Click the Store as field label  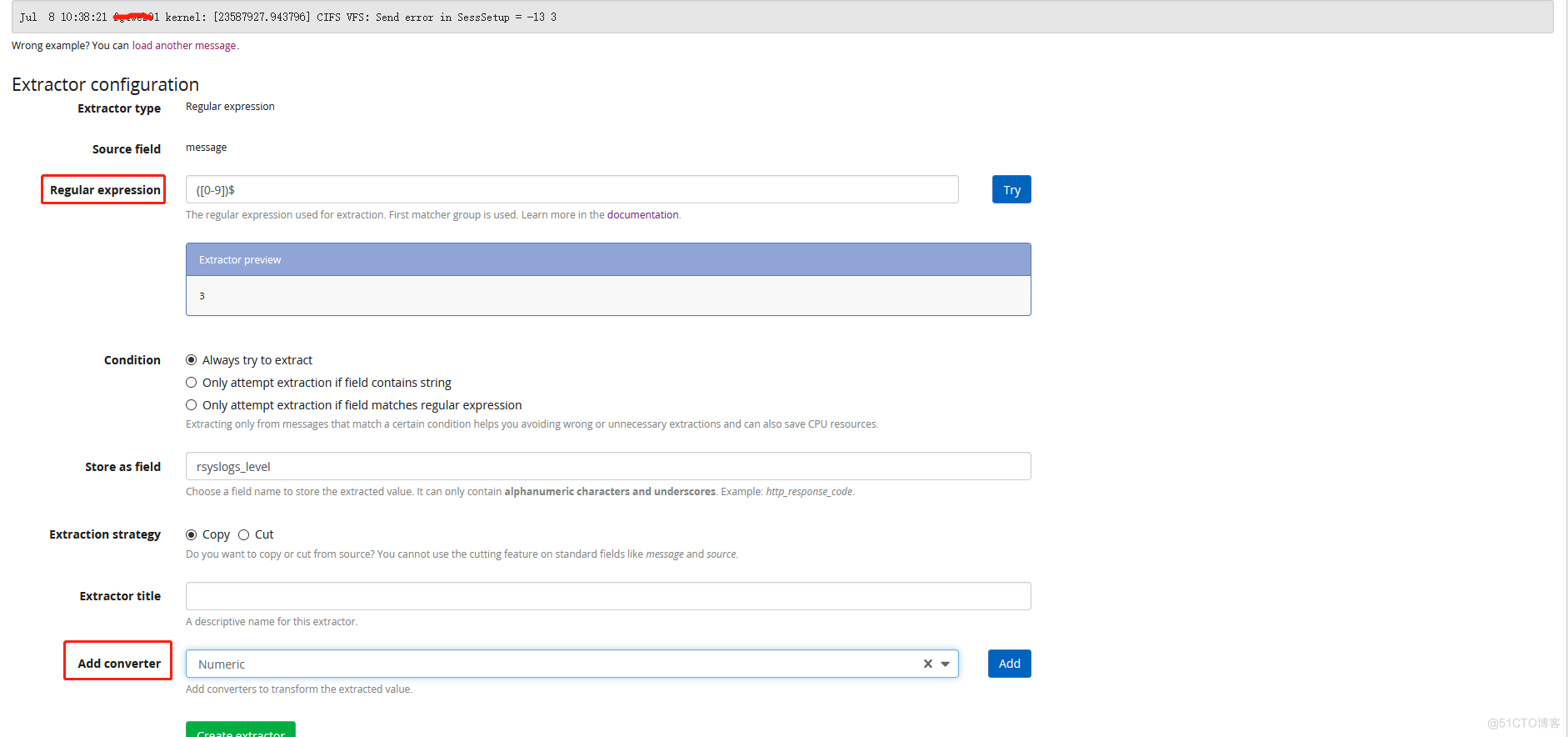pyautogui.click(x=122, y=467)
